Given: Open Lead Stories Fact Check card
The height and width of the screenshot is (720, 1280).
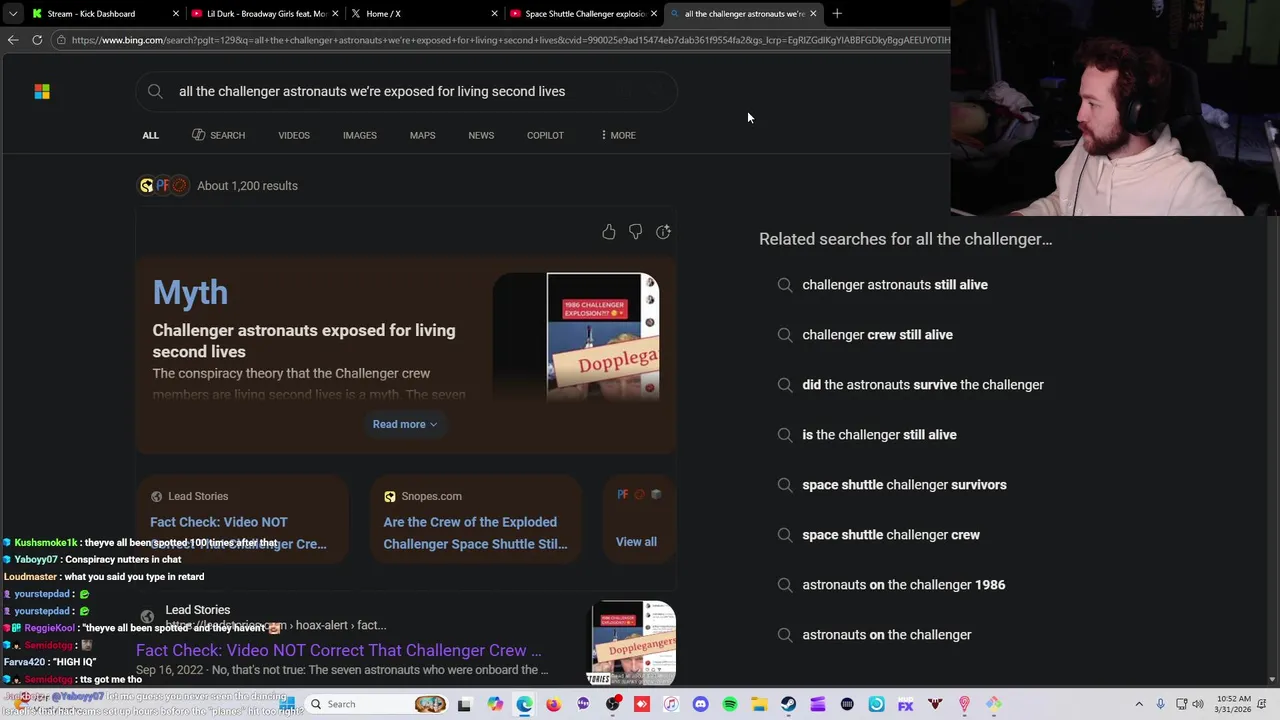Looking at the screenshot, I should 241,520.
